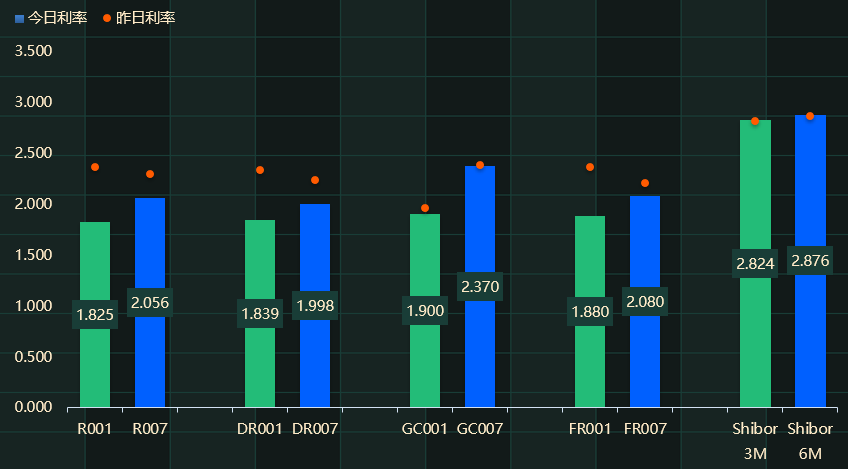Click the 1.000 y-axis tick label

pyautogui.click(x=34, y=306)
